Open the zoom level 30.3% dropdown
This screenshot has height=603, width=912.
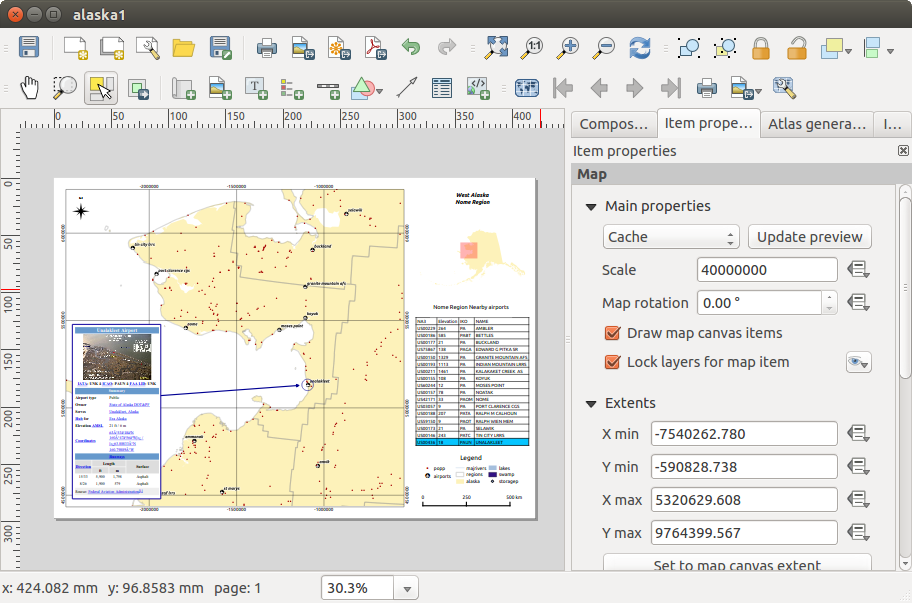pyautogui.click(x=407, y=589)
